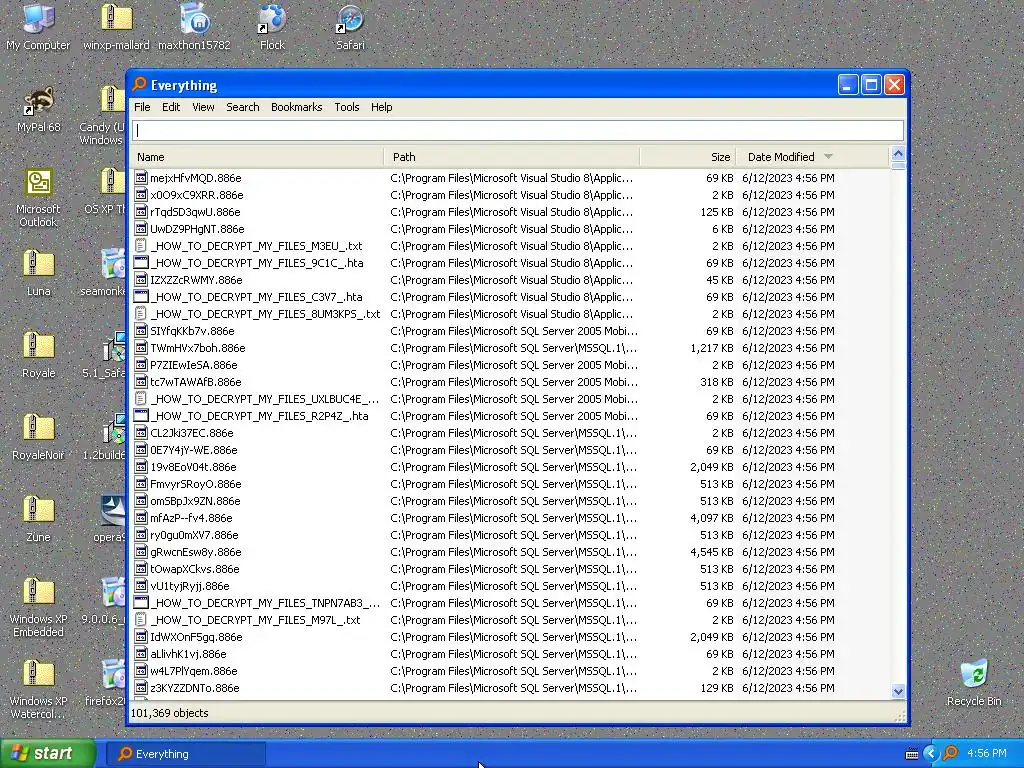Select 19v8EoV04t.886e file
This screenshot has width=1024, height=768.
pos(193,466)
